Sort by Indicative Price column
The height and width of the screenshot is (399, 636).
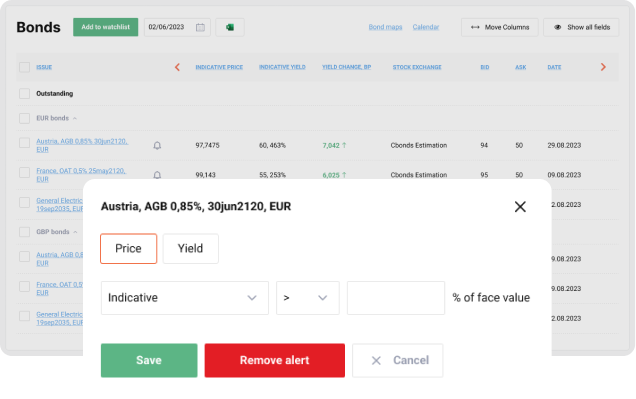click(x=219, y=67)
